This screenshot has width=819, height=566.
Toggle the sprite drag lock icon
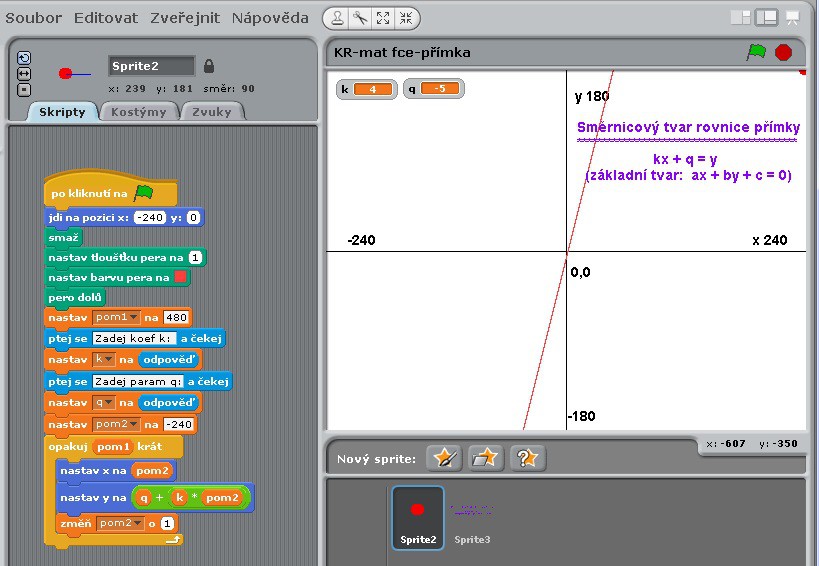(209, 66)
